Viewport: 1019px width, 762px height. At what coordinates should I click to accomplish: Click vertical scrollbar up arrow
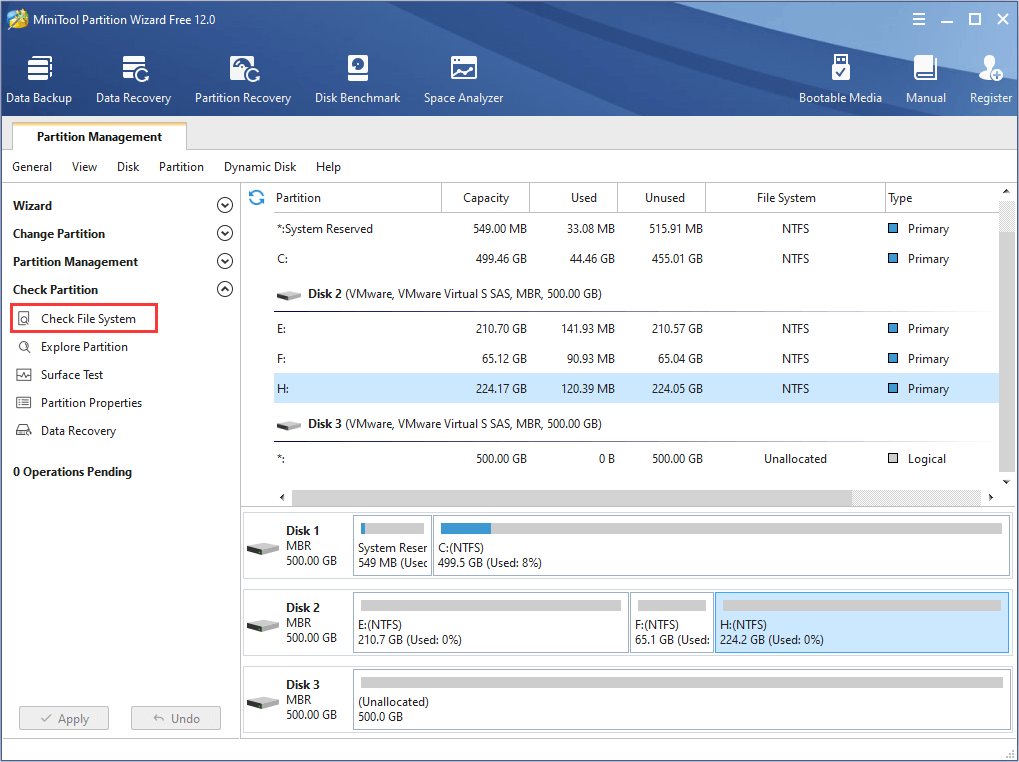coord(1006,191)
